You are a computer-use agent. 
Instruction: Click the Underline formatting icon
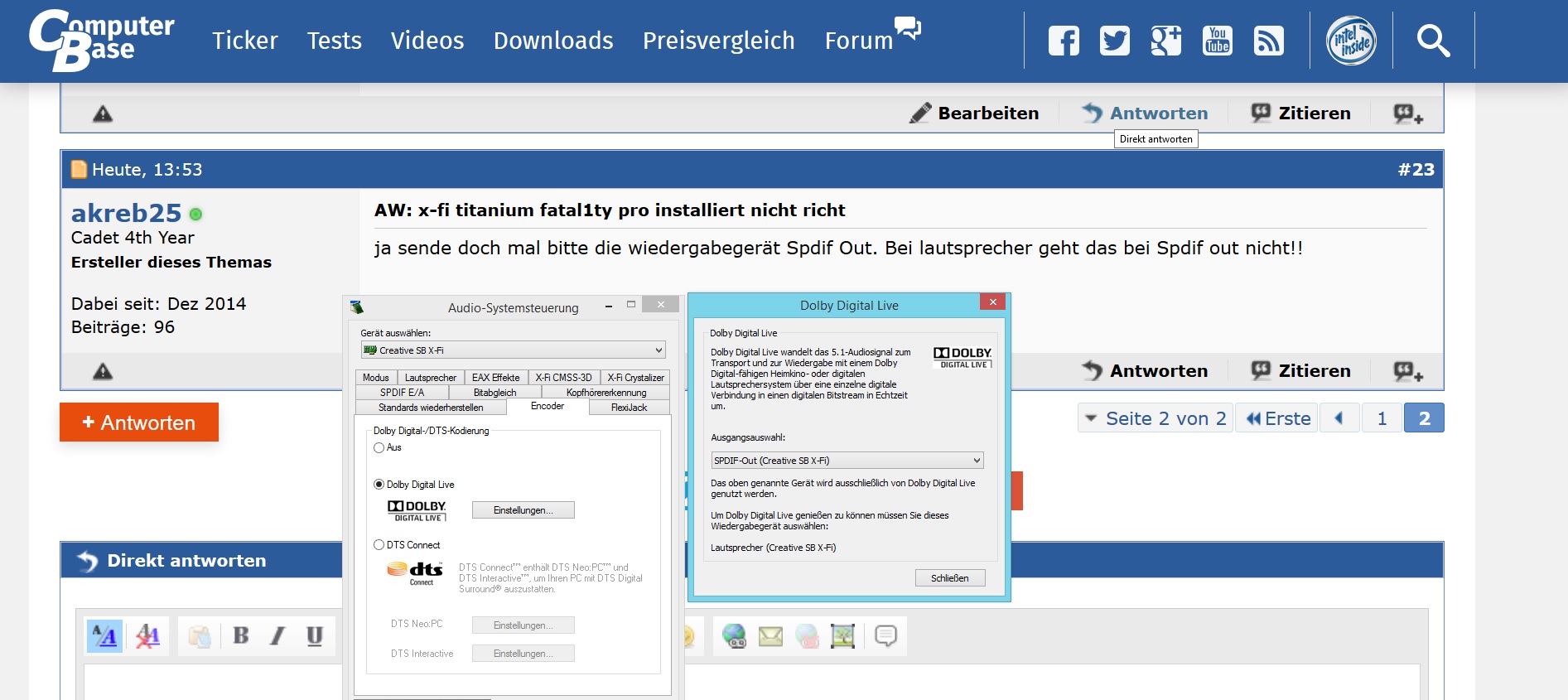coord(315,635)
